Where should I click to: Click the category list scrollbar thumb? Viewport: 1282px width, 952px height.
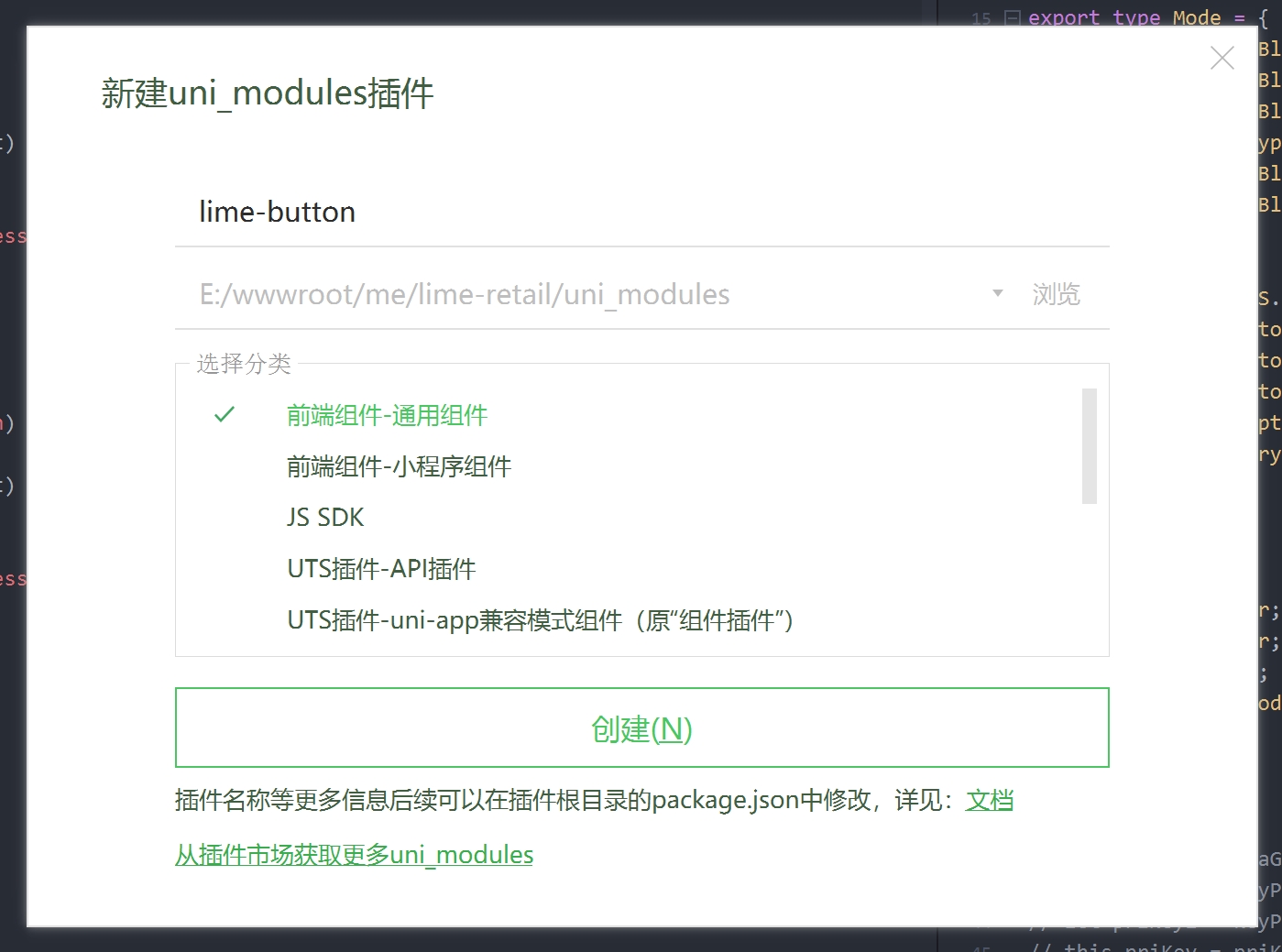1089,446
